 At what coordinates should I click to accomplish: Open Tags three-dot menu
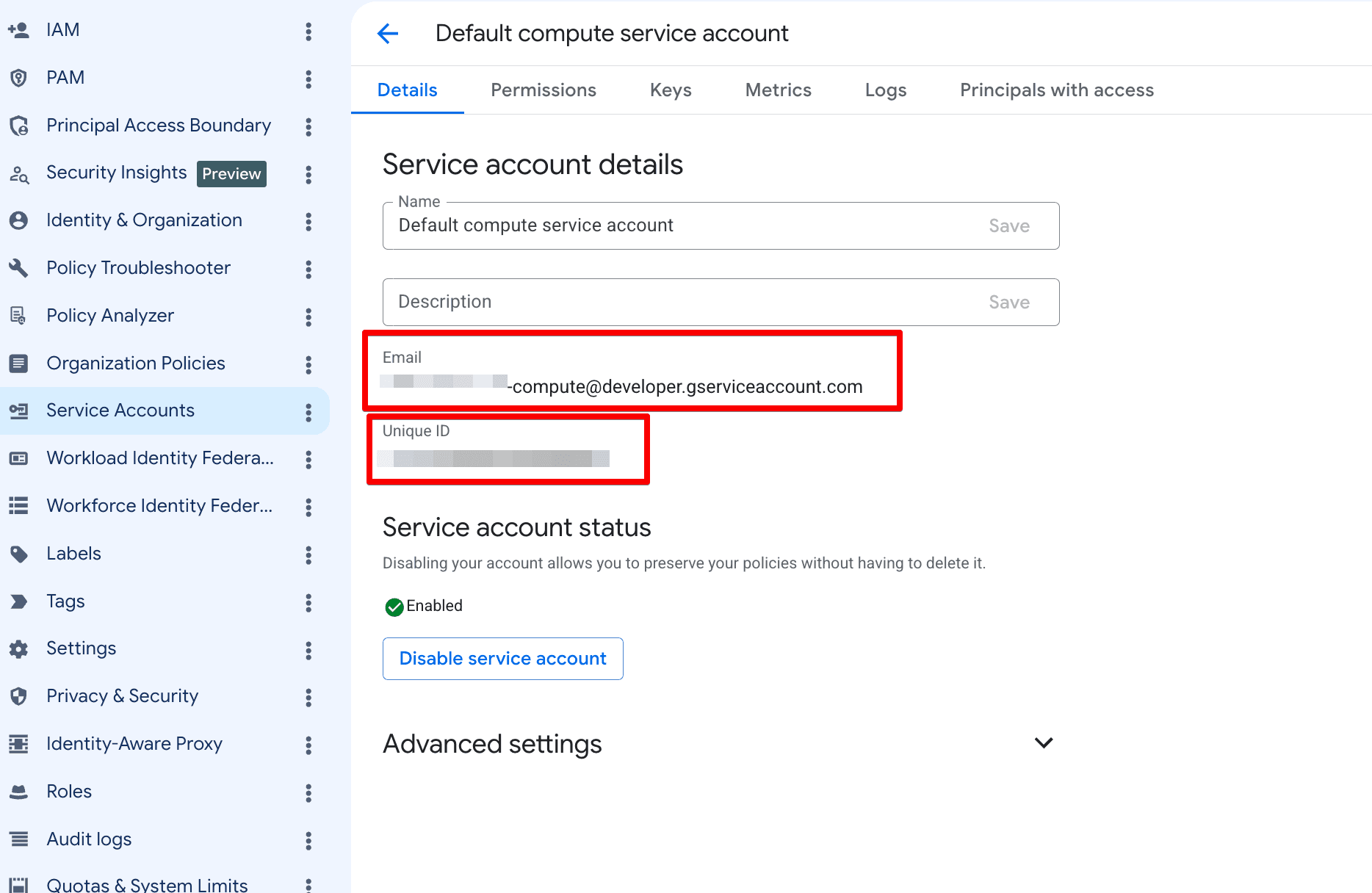coord(308,603)
